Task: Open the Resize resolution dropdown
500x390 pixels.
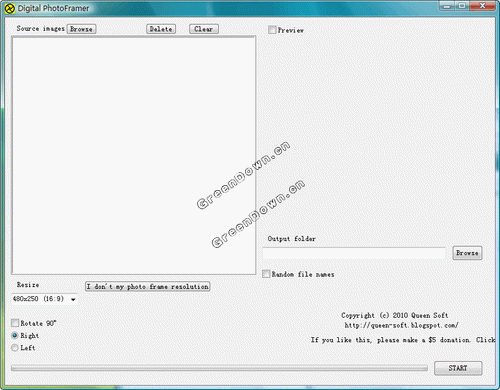Action: click(45, 299)
